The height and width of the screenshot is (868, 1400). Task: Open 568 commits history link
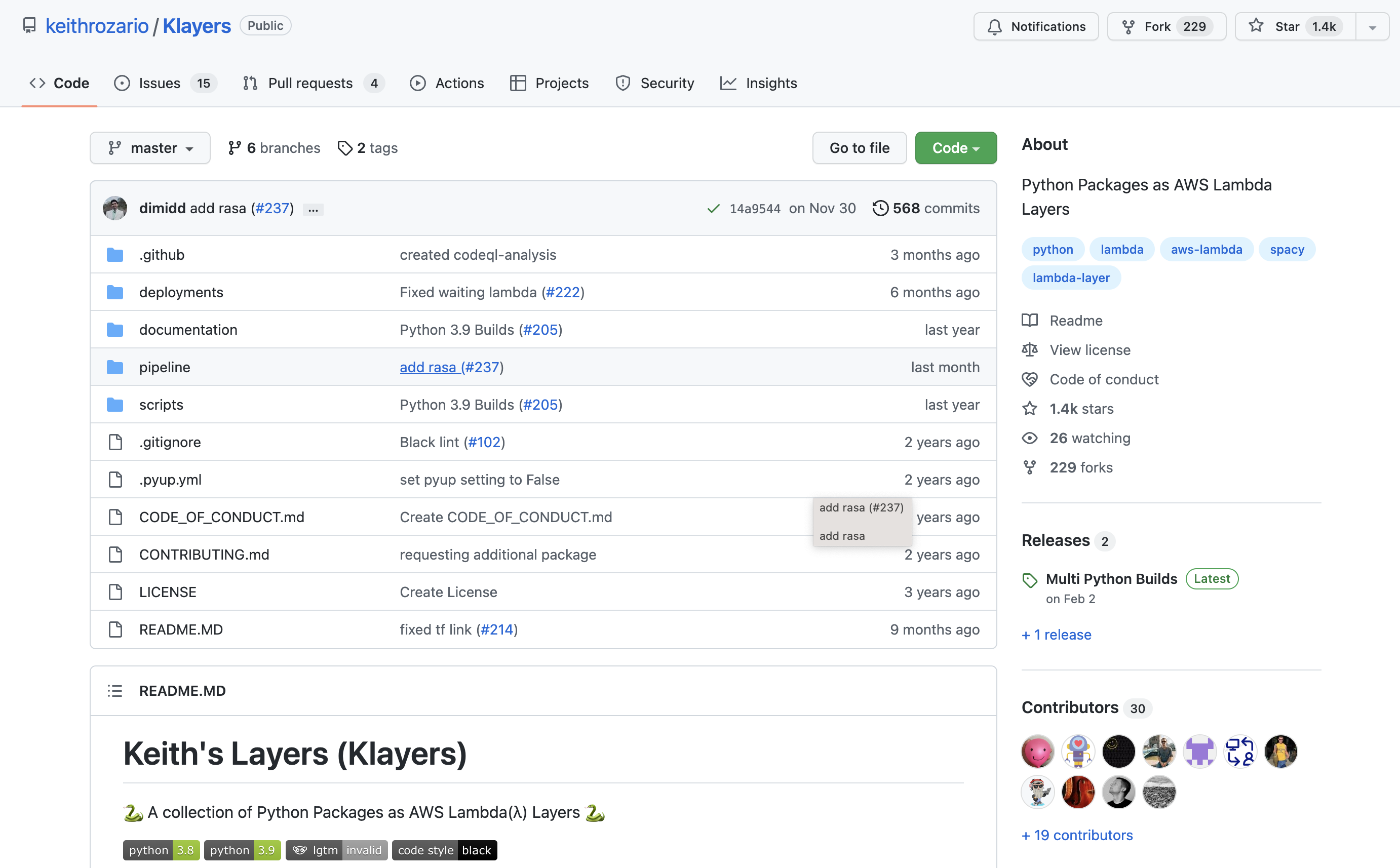926,208
